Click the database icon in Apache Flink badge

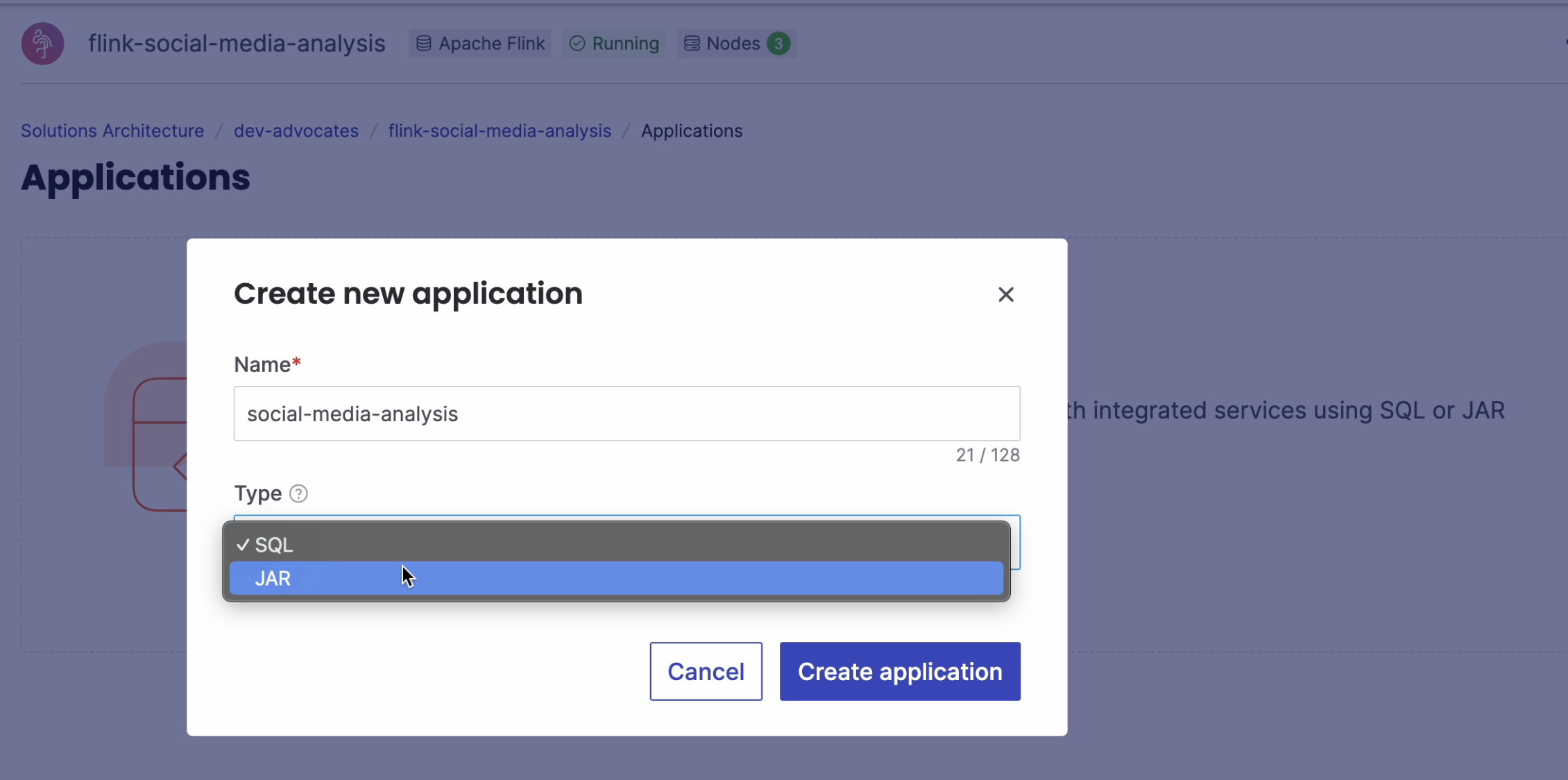point(424,43)
